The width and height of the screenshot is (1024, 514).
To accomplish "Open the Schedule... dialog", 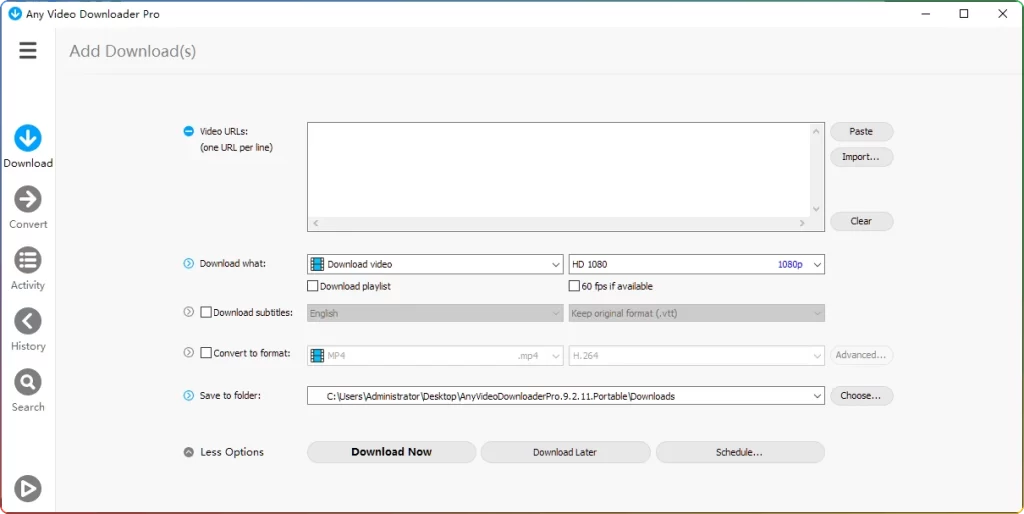I will [x=740, y=452].
